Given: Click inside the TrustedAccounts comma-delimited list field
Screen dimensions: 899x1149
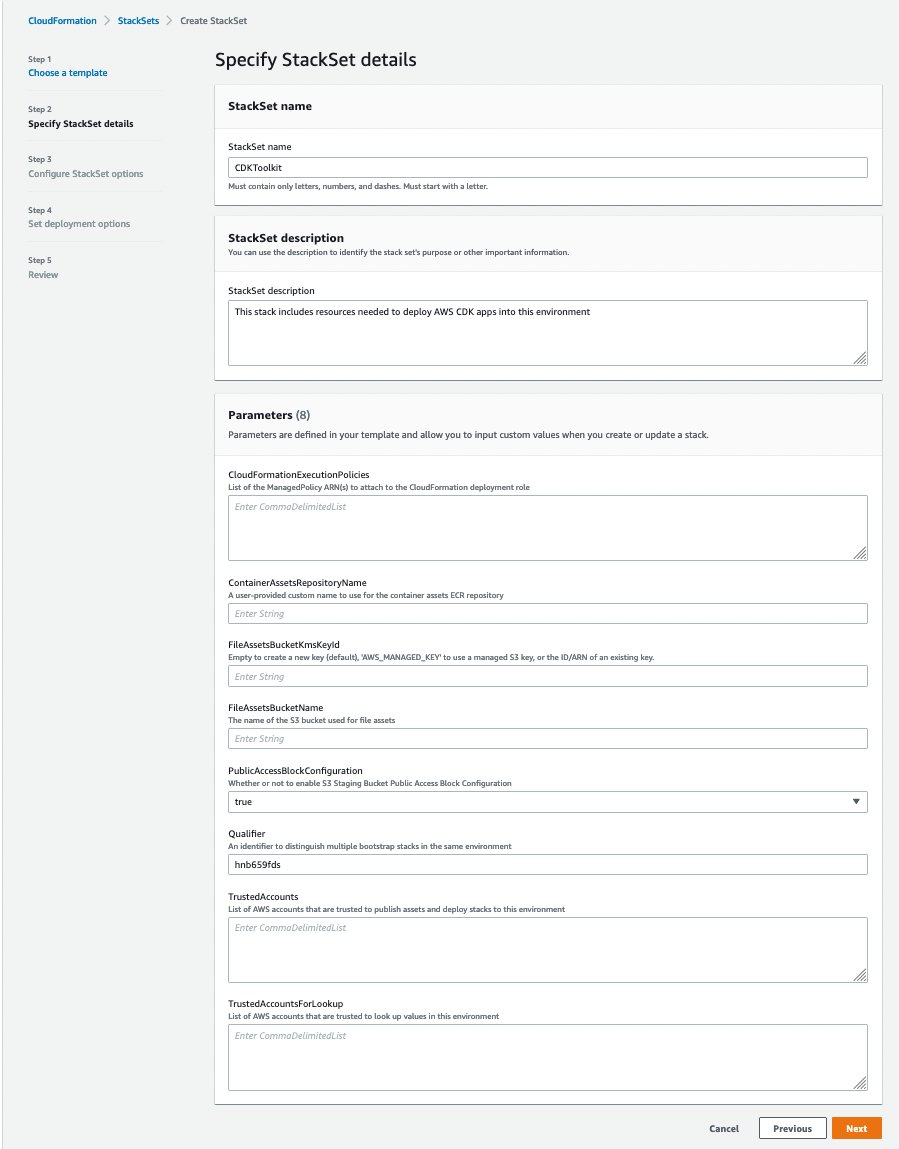Looking at the screenshot, I should (547, 945).
